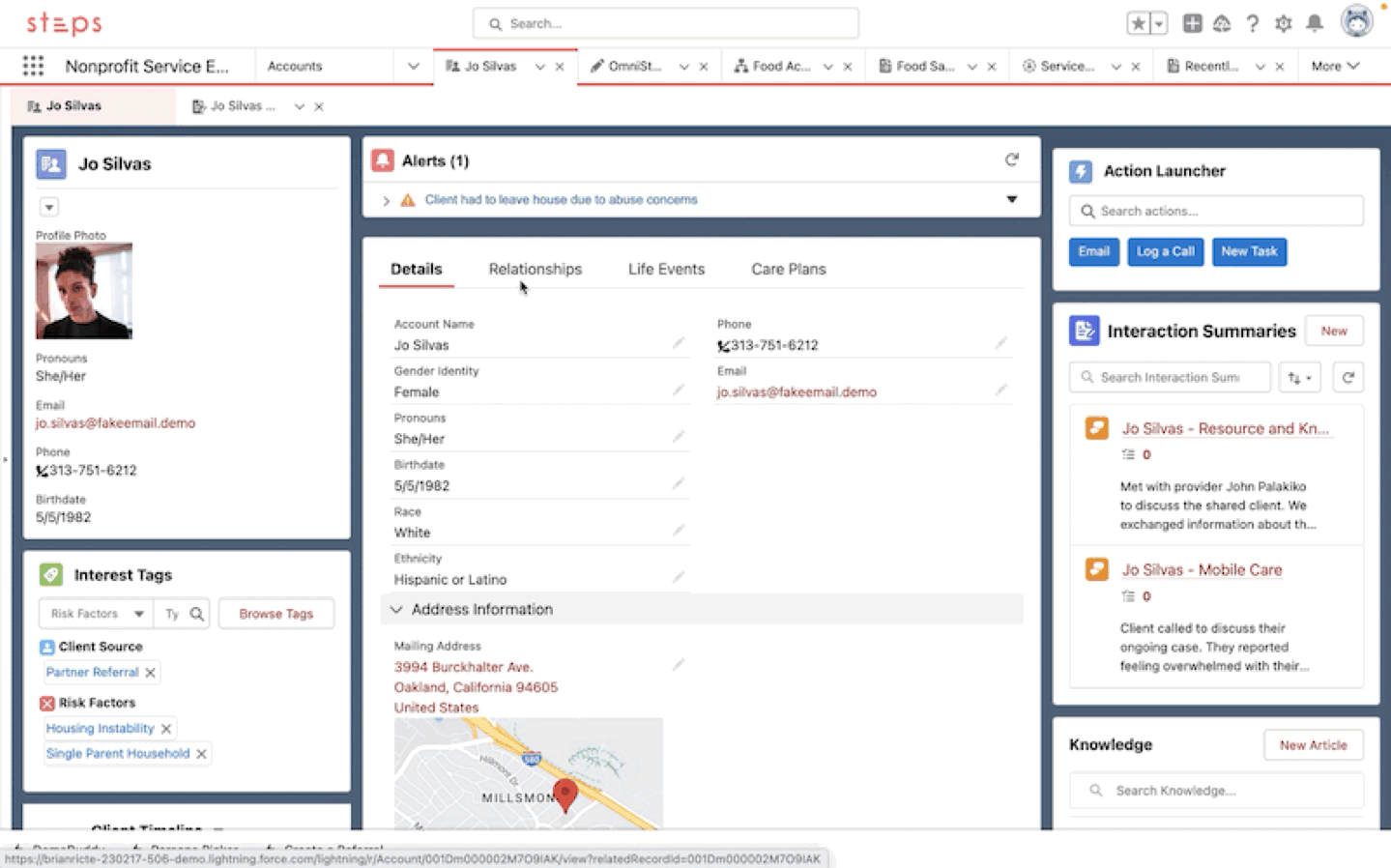The image size is (1391, 868).
Task: Edit the Ethnicity field pencil
Action: (x=679, y=577)
